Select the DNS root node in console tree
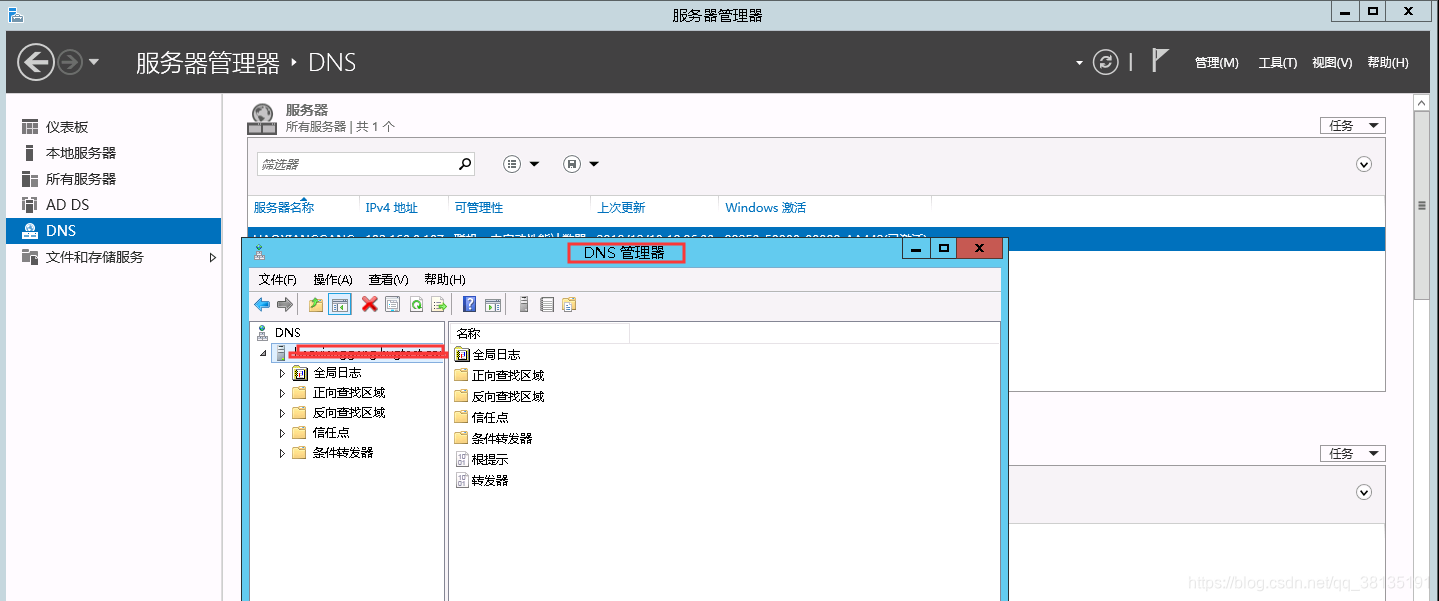The image size is (1439, 601). [x=287, y=332]
